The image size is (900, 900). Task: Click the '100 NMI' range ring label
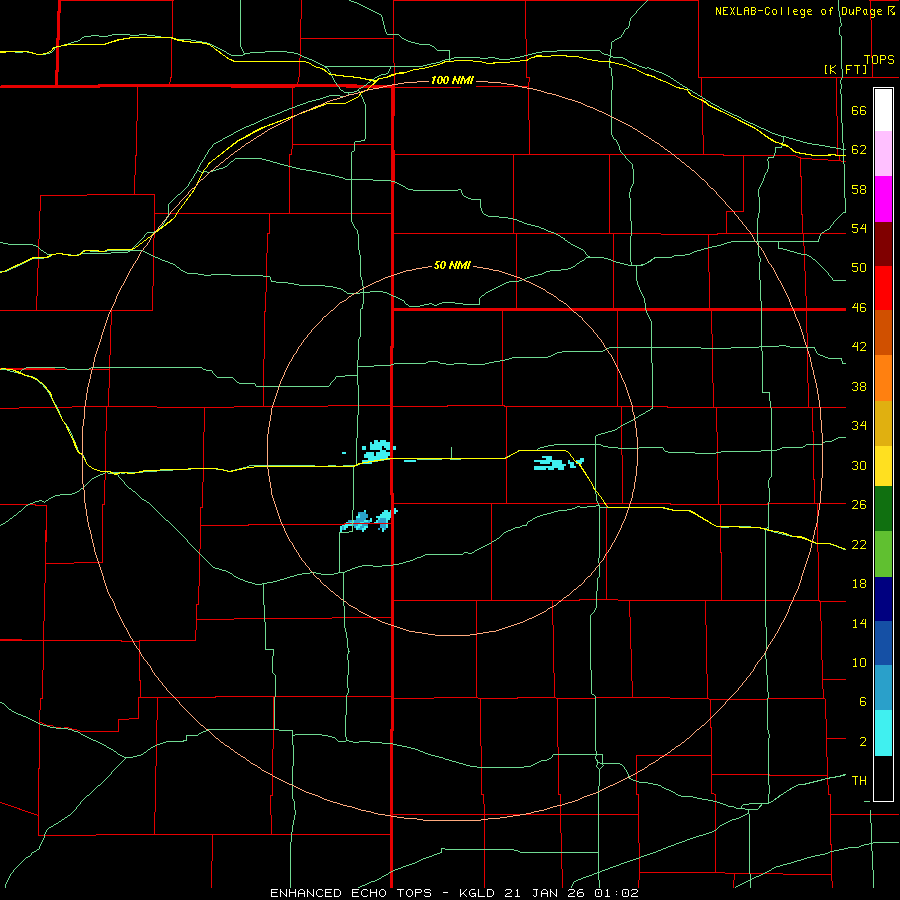[x=452, y=80]
